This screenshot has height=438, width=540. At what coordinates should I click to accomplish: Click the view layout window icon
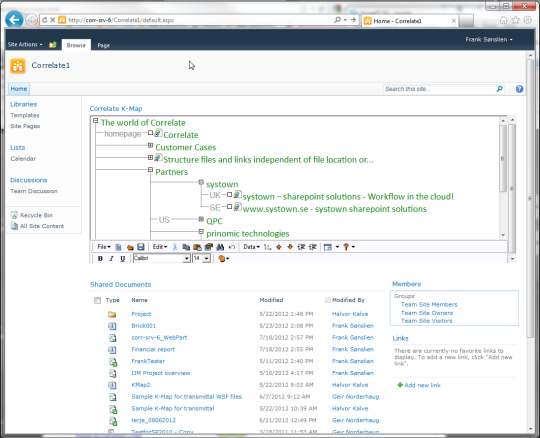point(328,247)
